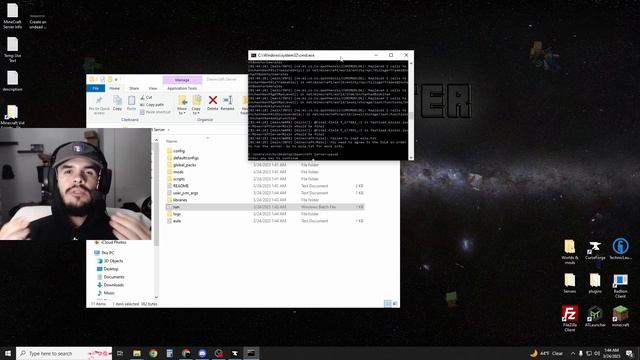Open CurseForge taskbar icon
This screenshot has width=640, height=360.
pos(235,353)
